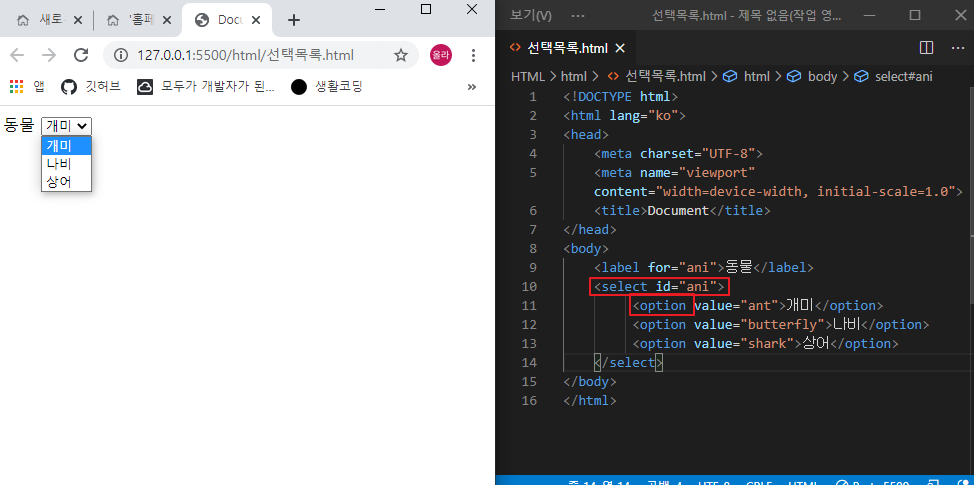The height and width of the screenshot is (485, 974).
Task: Click Chrome's forward navigation arrow
Action: pyautogui.click(x=48, y=55)
